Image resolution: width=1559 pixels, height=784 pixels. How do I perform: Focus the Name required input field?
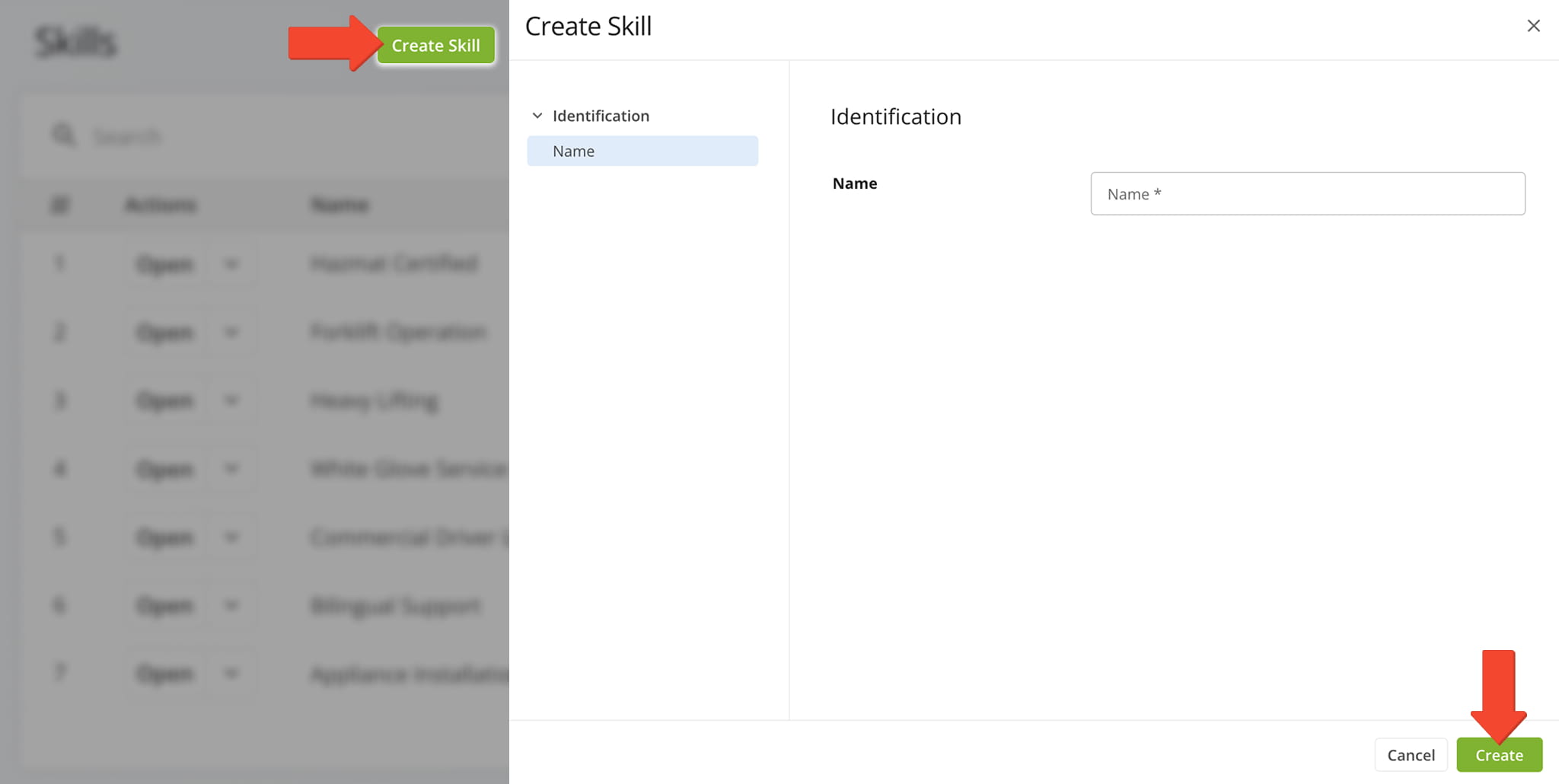click(x=1307, y=193)
